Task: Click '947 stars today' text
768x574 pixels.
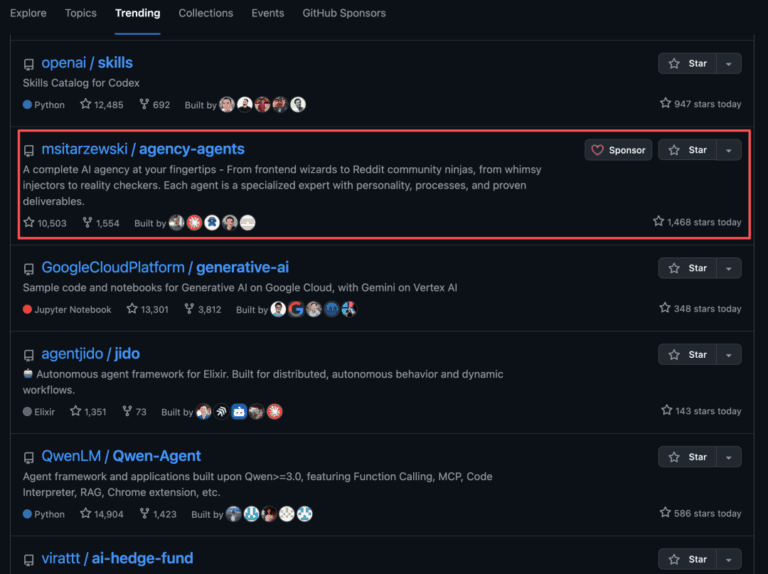Action: coord(700,104)
